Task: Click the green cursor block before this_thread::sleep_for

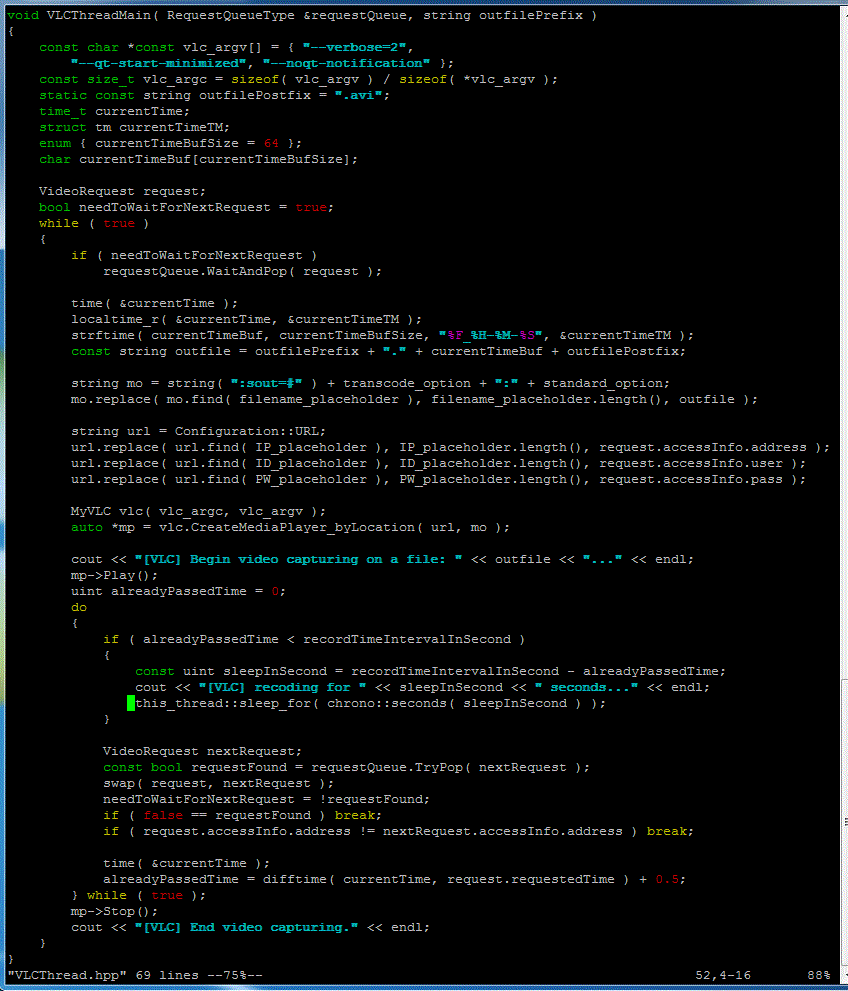Action: click(x=131, y=703)
